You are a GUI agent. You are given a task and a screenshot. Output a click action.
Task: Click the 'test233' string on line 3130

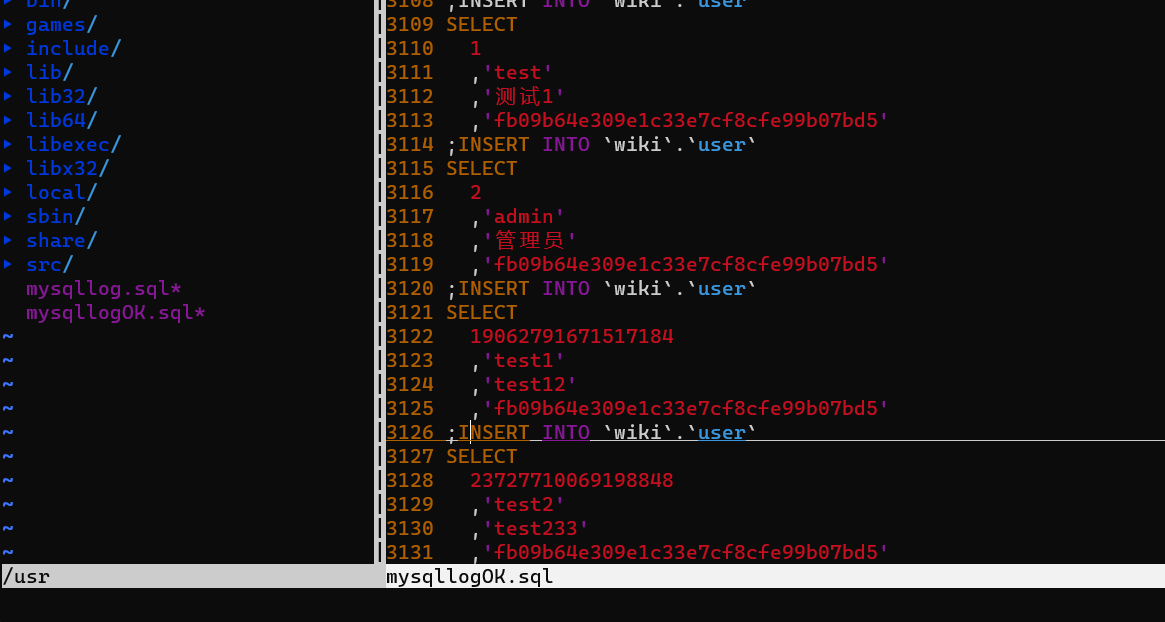click(x=536, y=528)
